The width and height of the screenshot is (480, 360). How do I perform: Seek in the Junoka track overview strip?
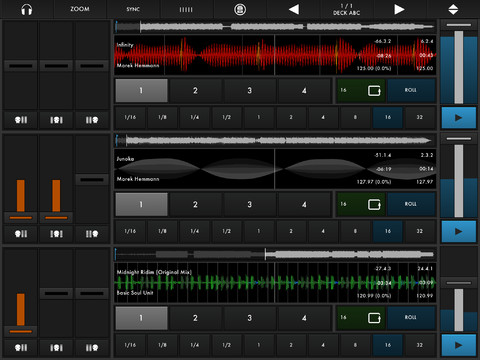[275, 141]
